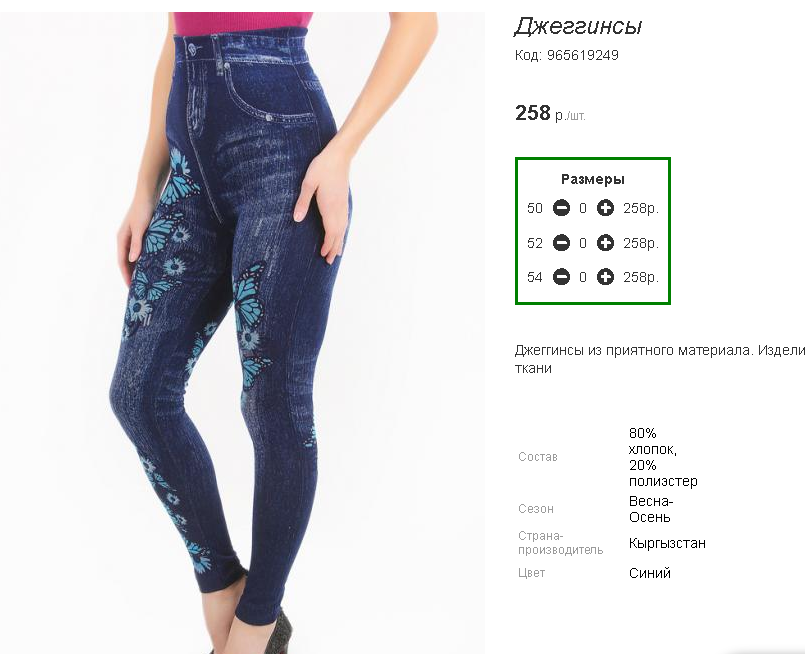Select the quantity value for size 54

(583, 277)
